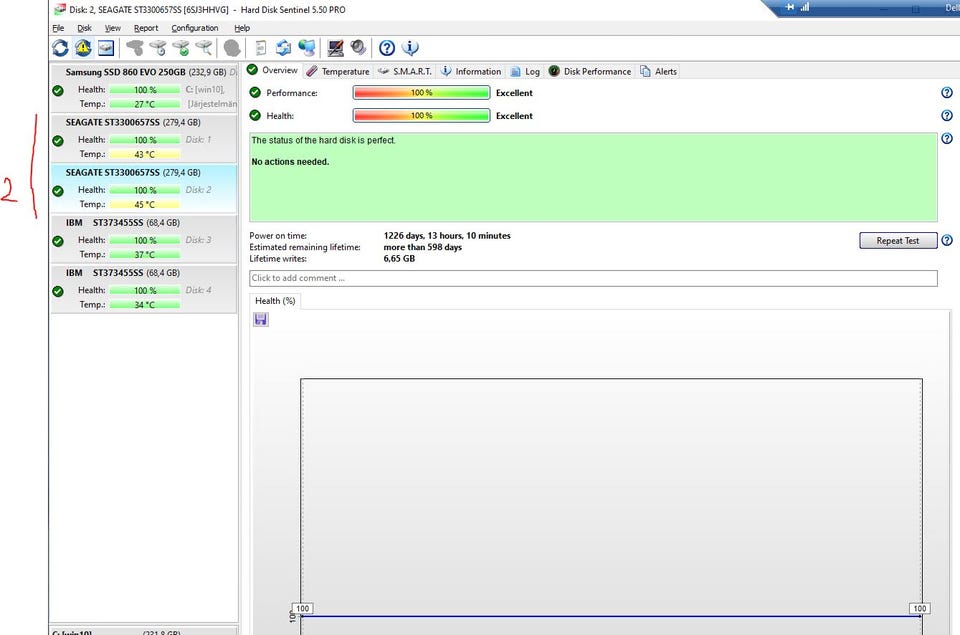Screen dimensions: 960x635
Task: Click the help icon next to Repeat Test
Action: (x=946, y=241)
